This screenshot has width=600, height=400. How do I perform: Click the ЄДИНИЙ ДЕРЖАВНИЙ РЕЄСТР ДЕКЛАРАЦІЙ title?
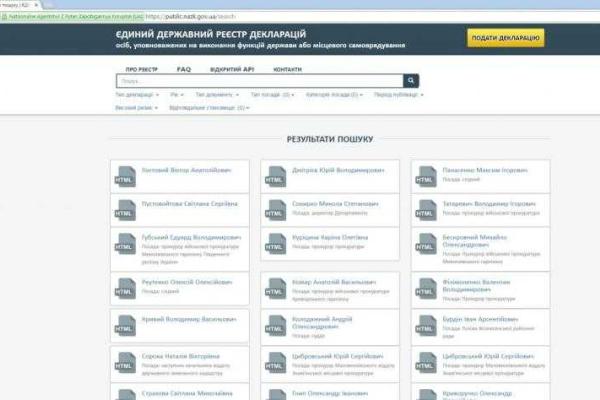coord(211,34)
